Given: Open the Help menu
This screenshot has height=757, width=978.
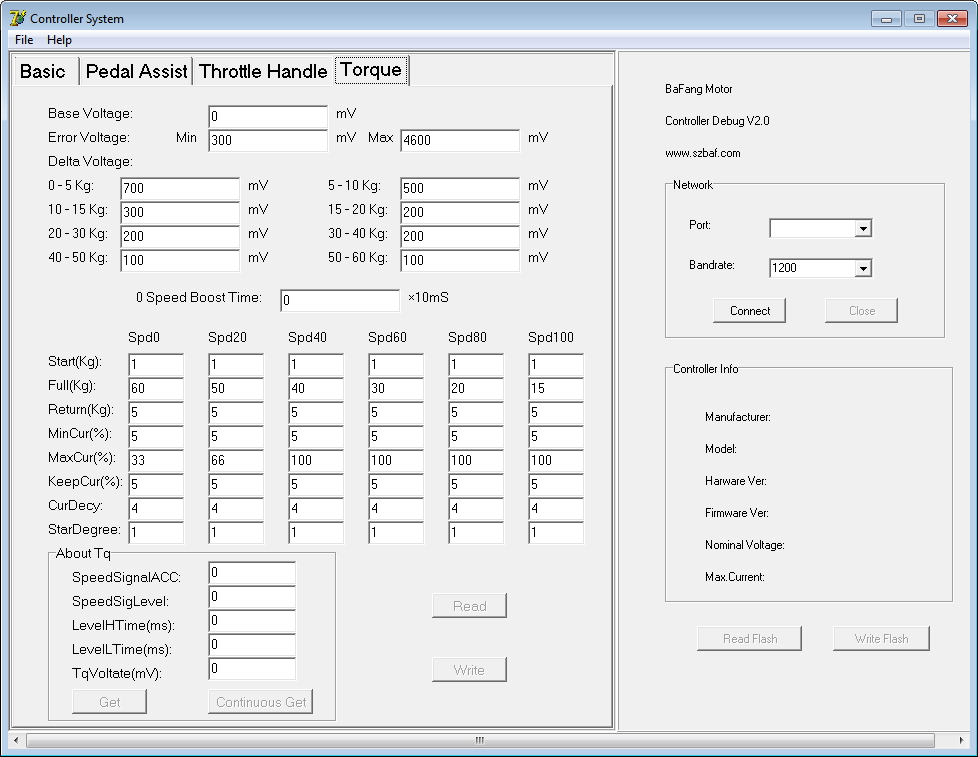Looking at the screenshot, I should coord(59,40).
